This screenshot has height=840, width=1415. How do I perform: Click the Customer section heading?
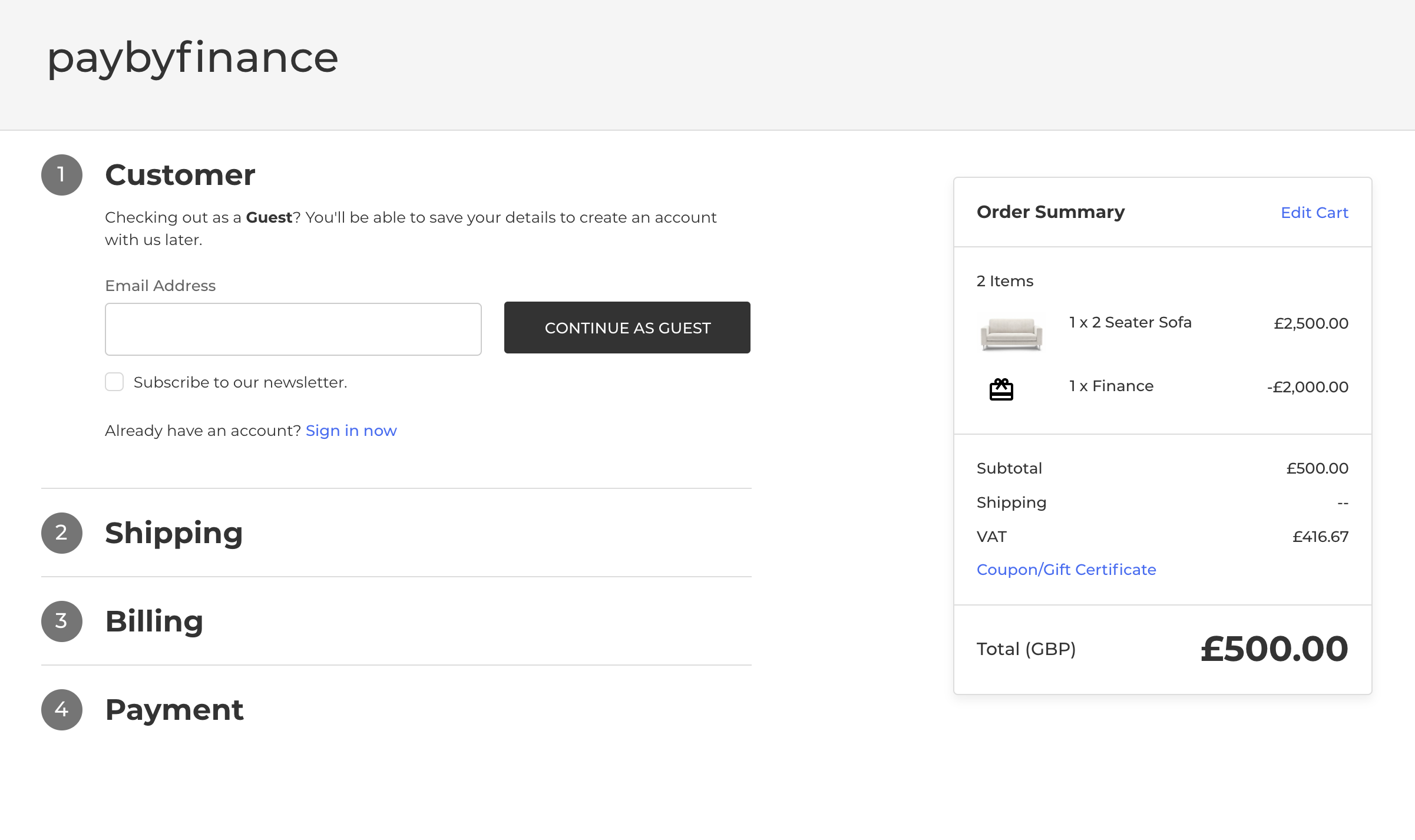coord(180,175)
